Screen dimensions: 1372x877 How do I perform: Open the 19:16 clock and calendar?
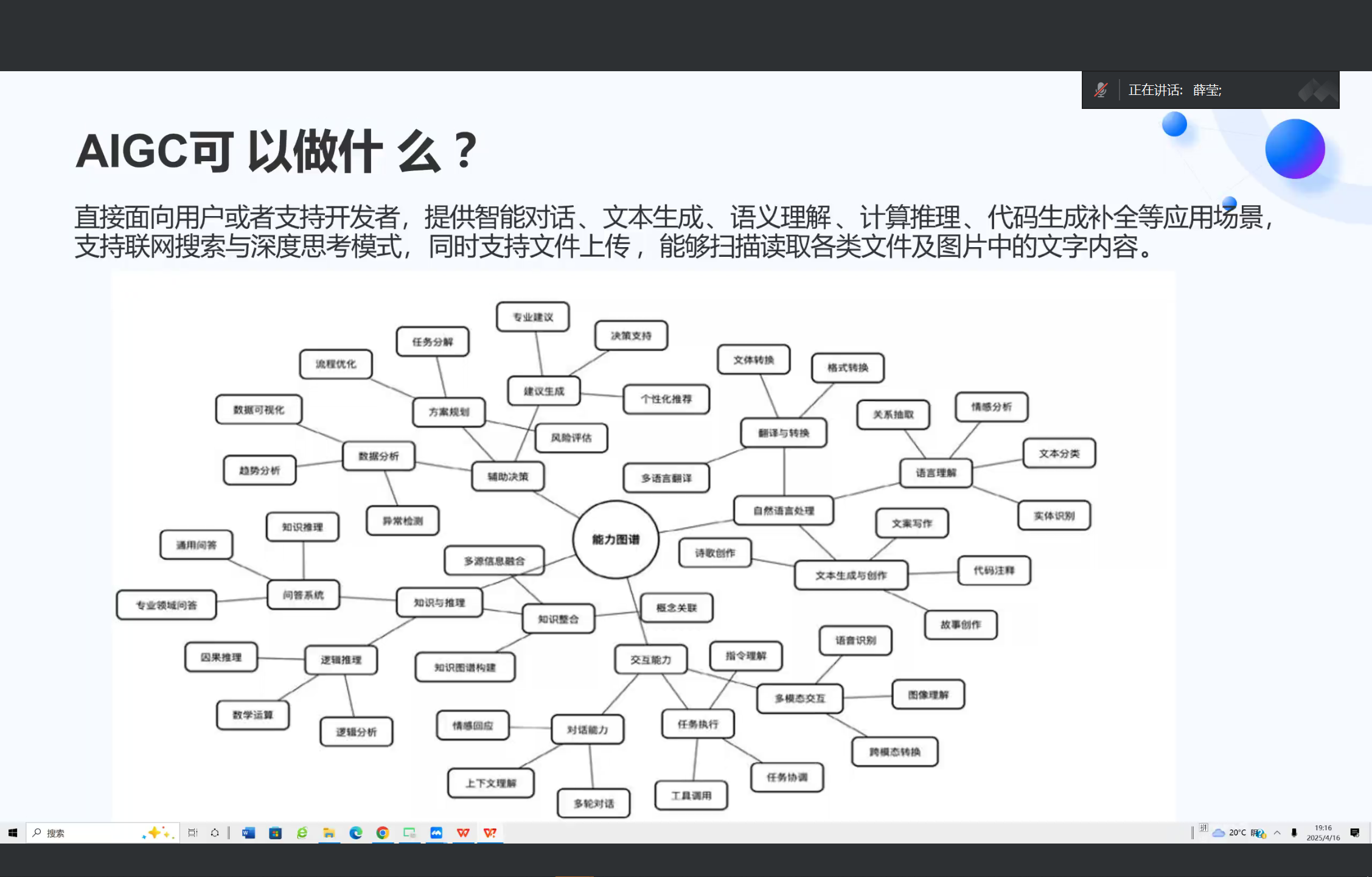pyautogui.click(x=1323, y=833)
